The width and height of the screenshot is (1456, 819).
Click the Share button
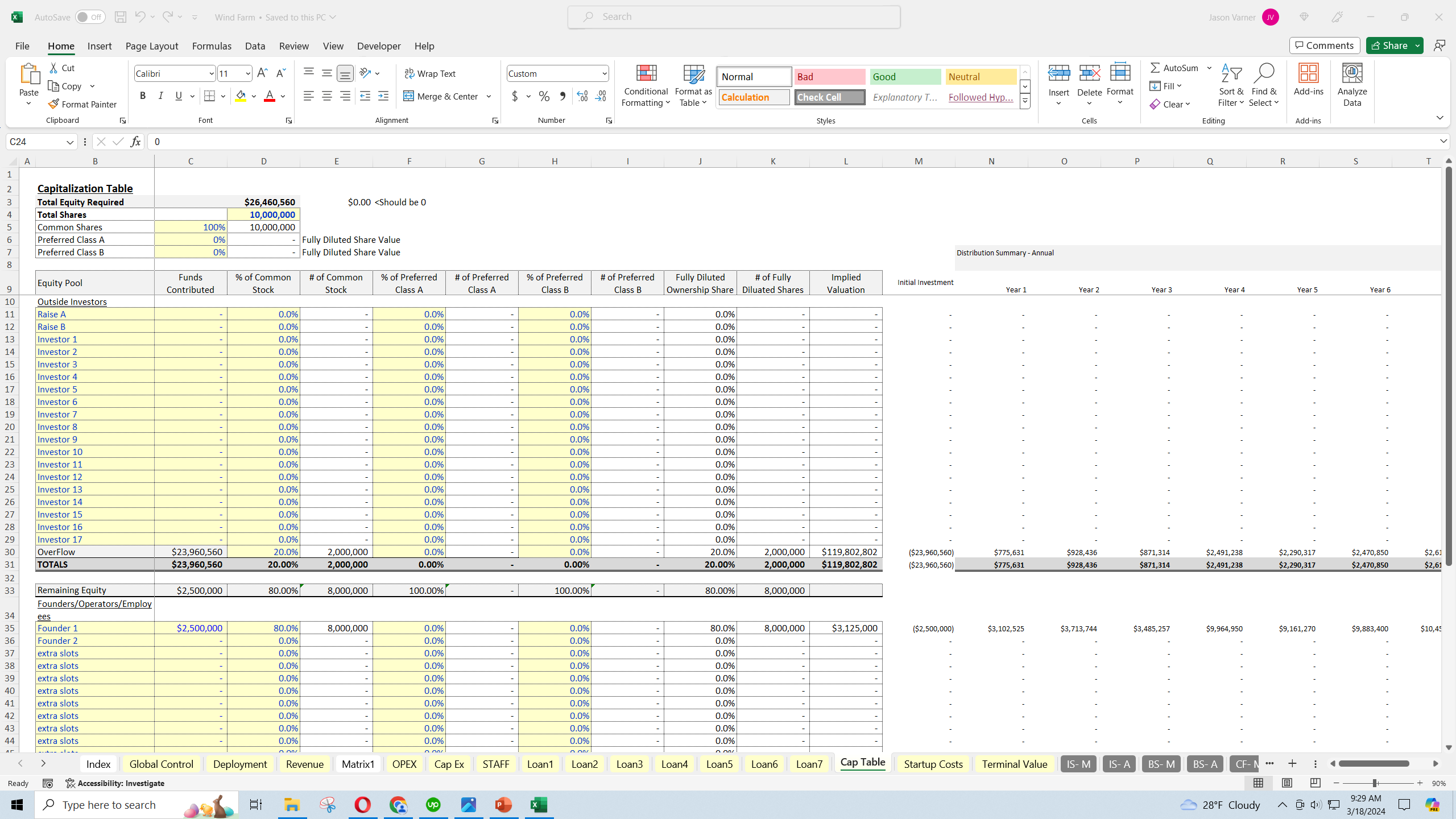(x=1389, y=45)
